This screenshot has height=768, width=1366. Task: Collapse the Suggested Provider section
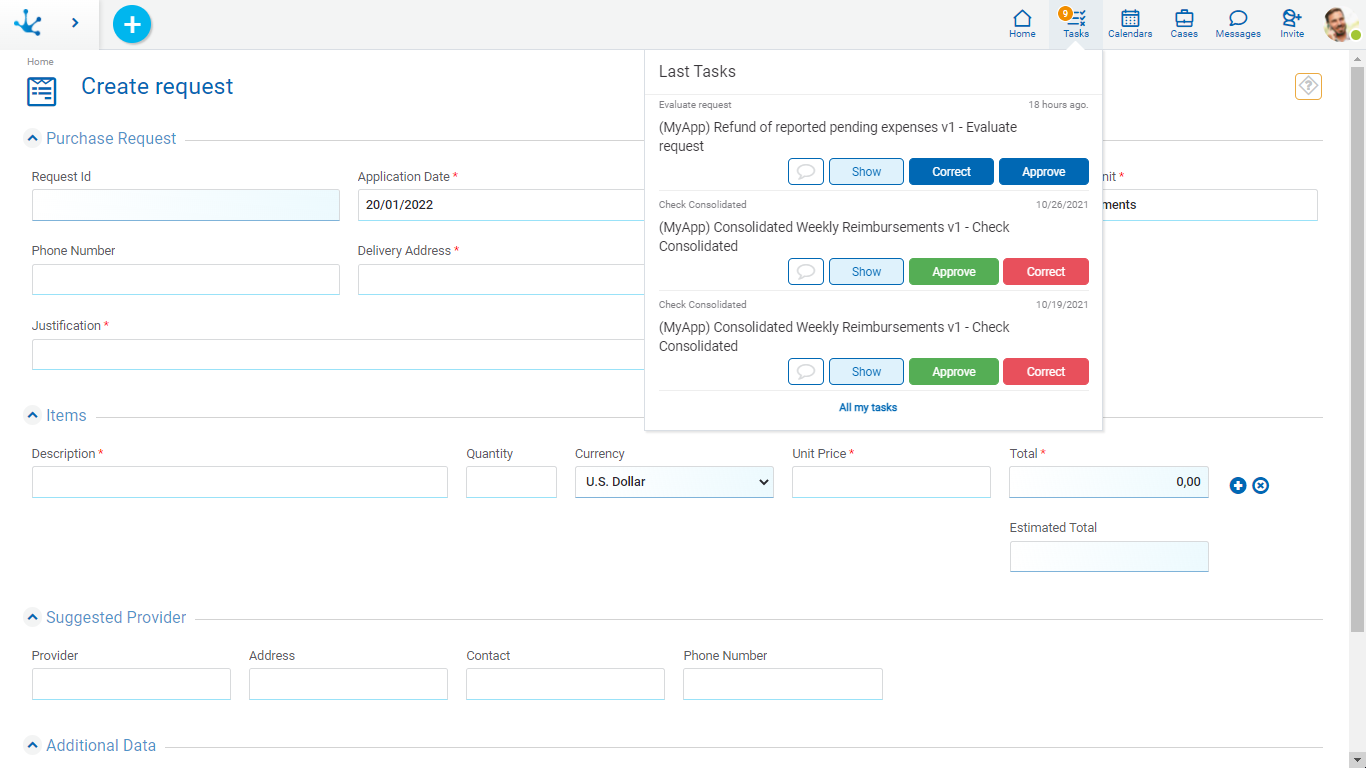[33, 618]
